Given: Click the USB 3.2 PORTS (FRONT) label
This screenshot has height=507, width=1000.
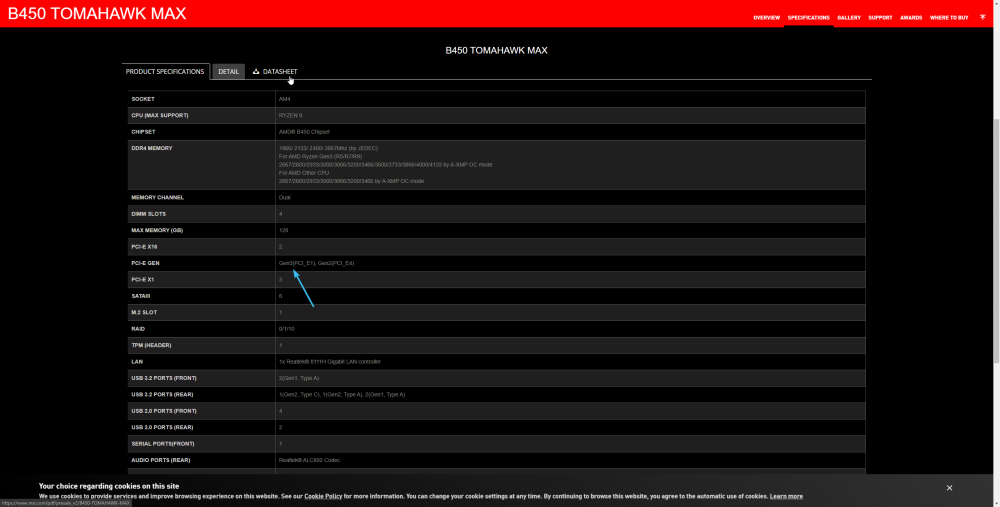Looking at the screenshot, I should click(x=164, y=378).
